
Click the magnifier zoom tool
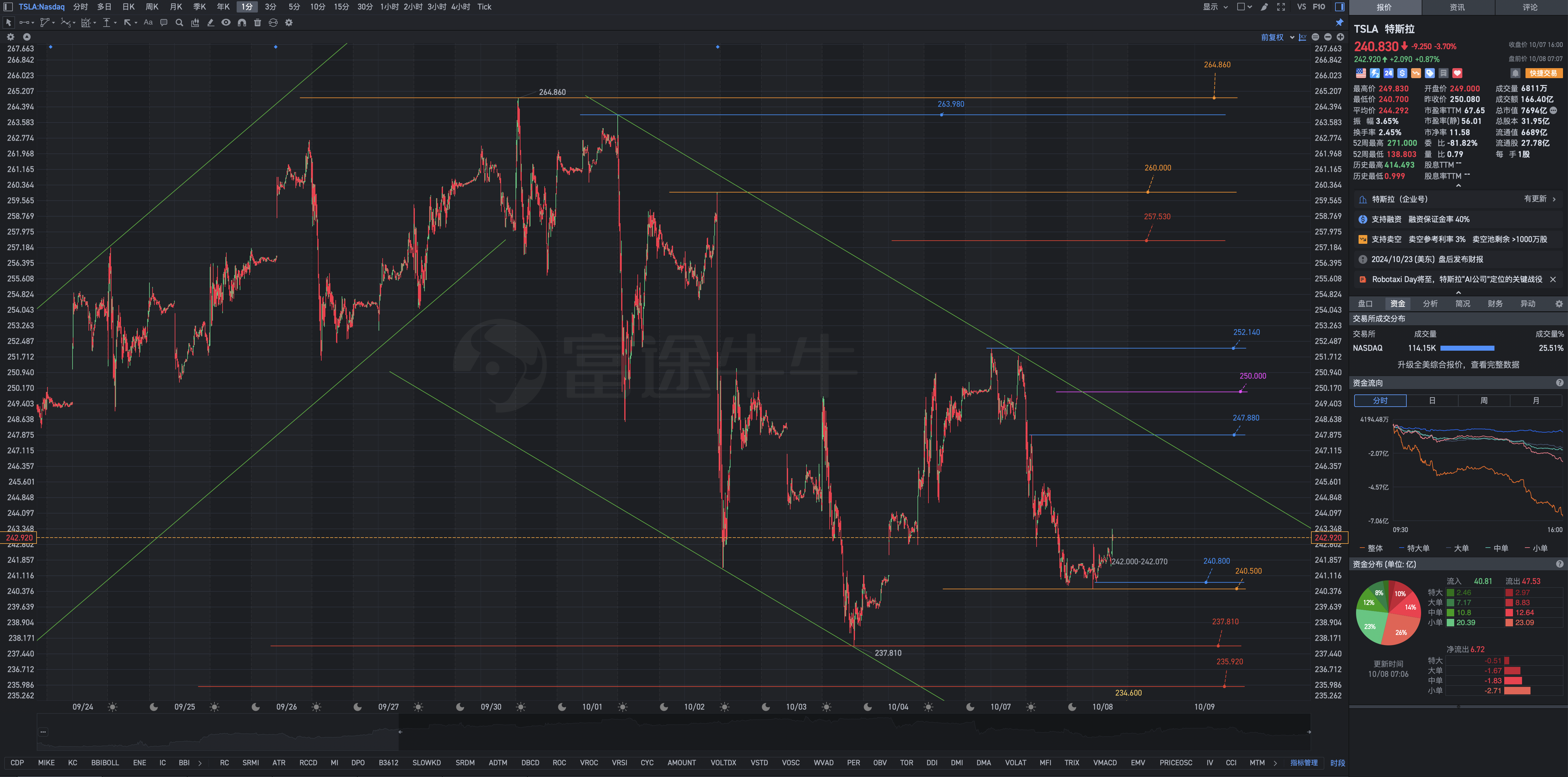coord(179,23)
